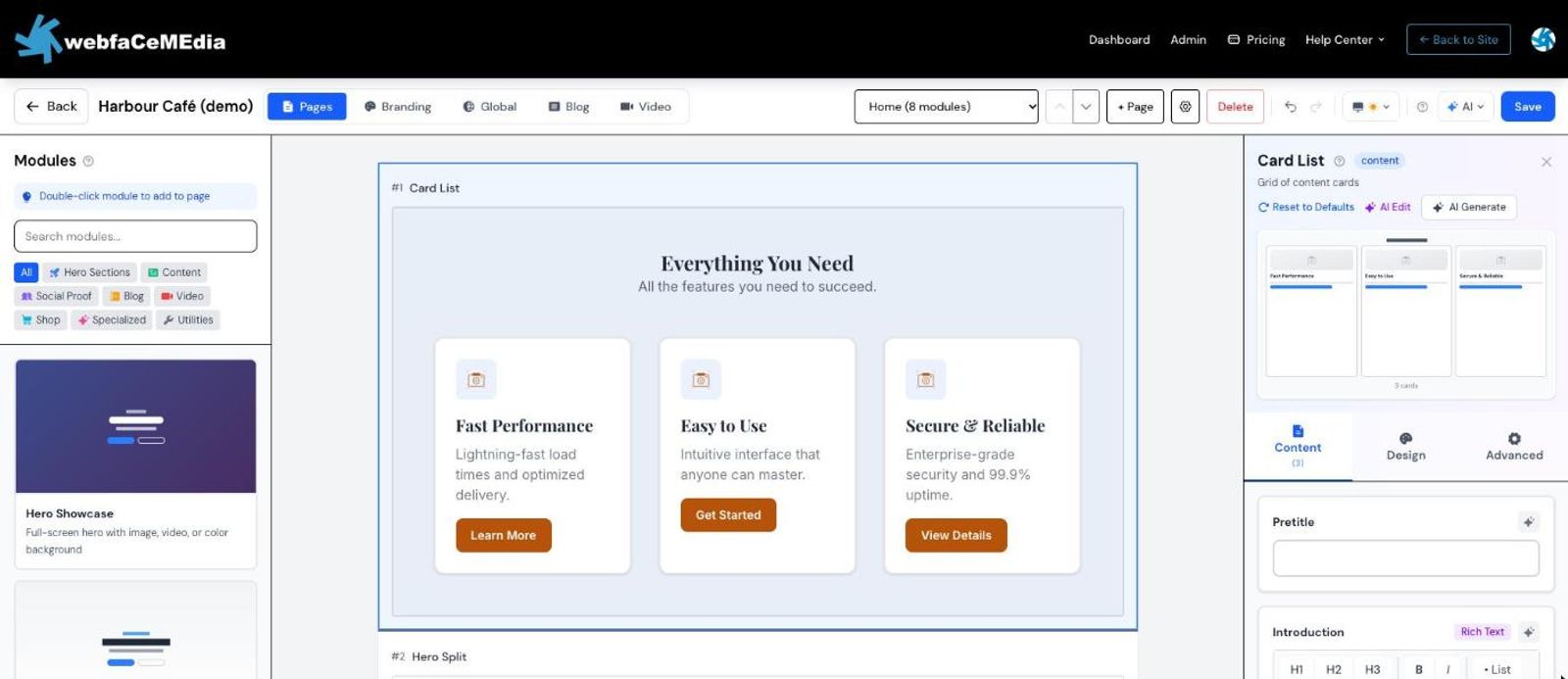Insert bullet List in Introduction editor
Viewport: 1568px width, 679px height.
(x=1497, y=669)
